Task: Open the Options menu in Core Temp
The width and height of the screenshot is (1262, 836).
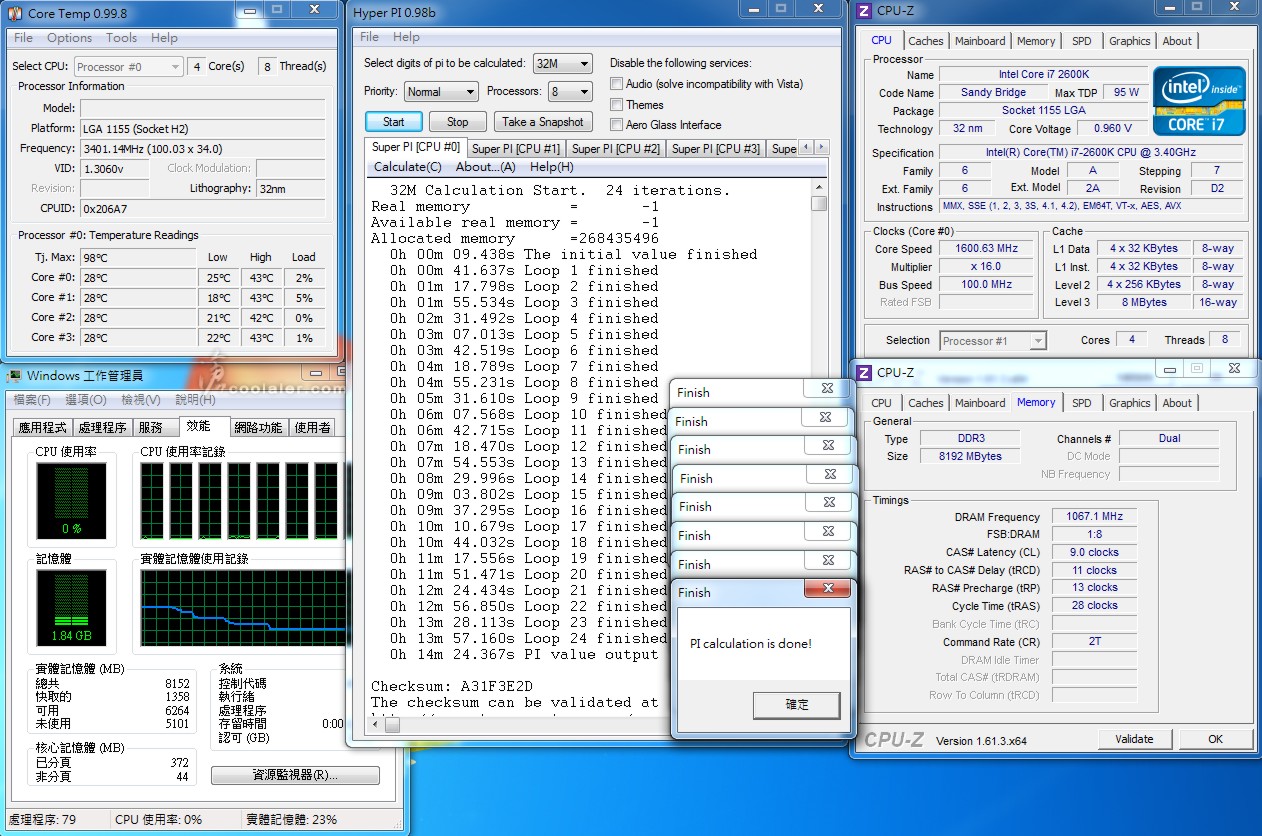Action: [x=69, y=38]
